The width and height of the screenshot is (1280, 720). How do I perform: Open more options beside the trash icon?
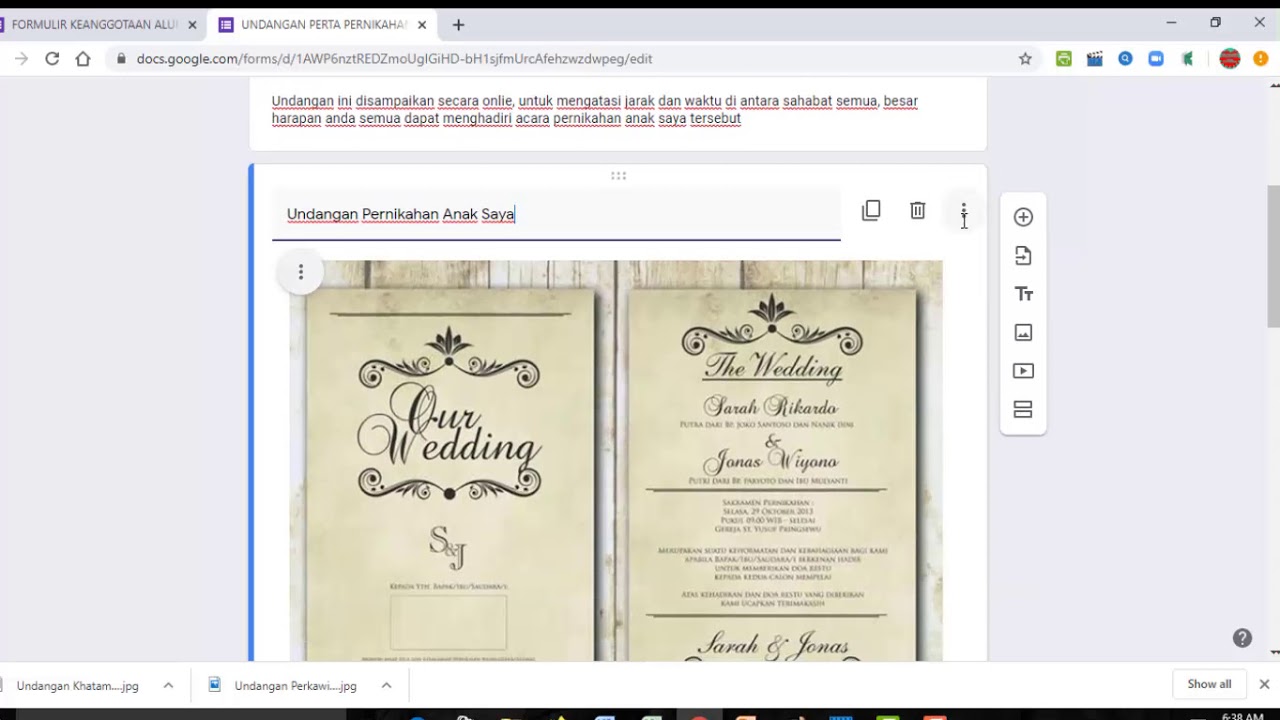pos(963,211)
